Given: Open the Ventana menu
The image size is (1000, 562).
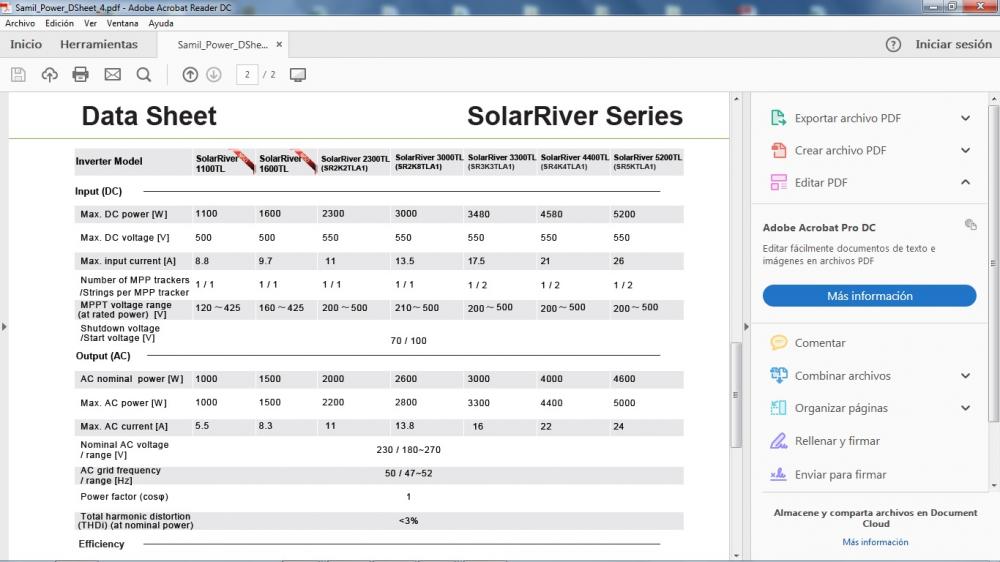Looking at the screenshot, I should pyautogui.click(x=122, y=23).
